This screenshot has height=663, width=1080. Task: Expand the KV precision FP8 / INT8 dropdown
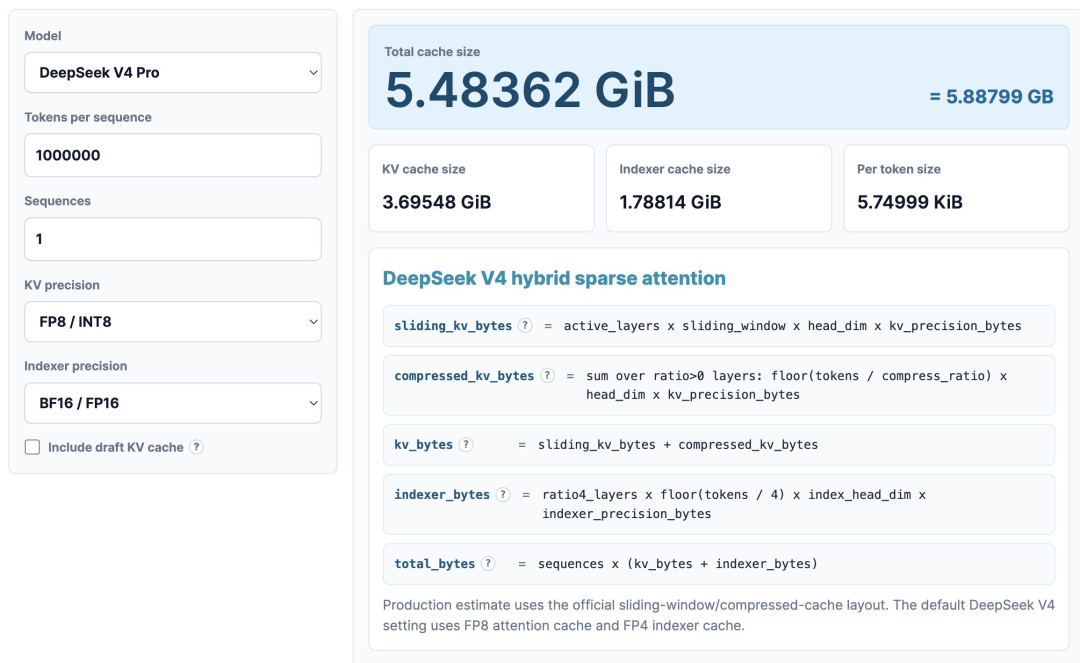click(x=173, y=322)
